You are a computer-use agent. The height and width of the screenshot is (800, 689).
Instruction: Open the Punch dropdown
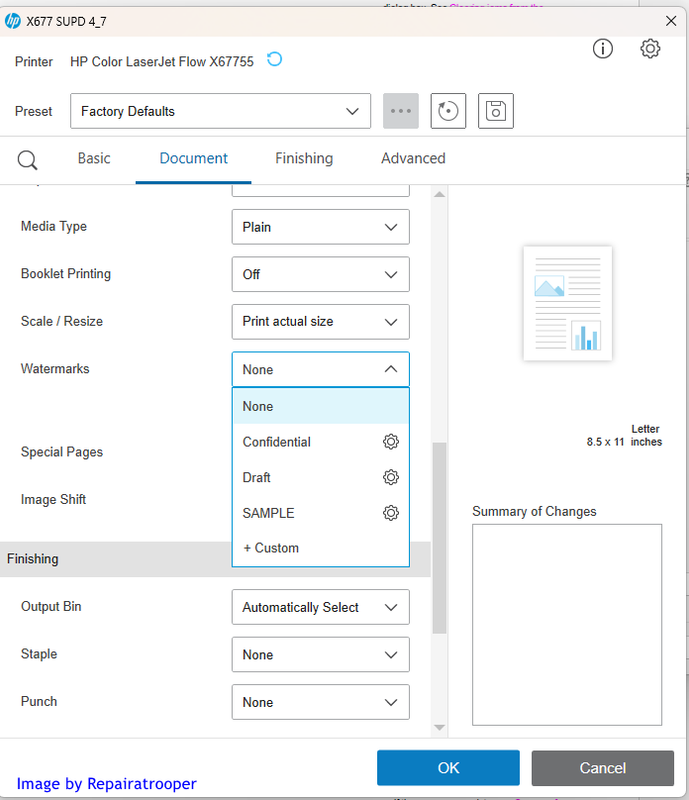(x=321, y=702)
